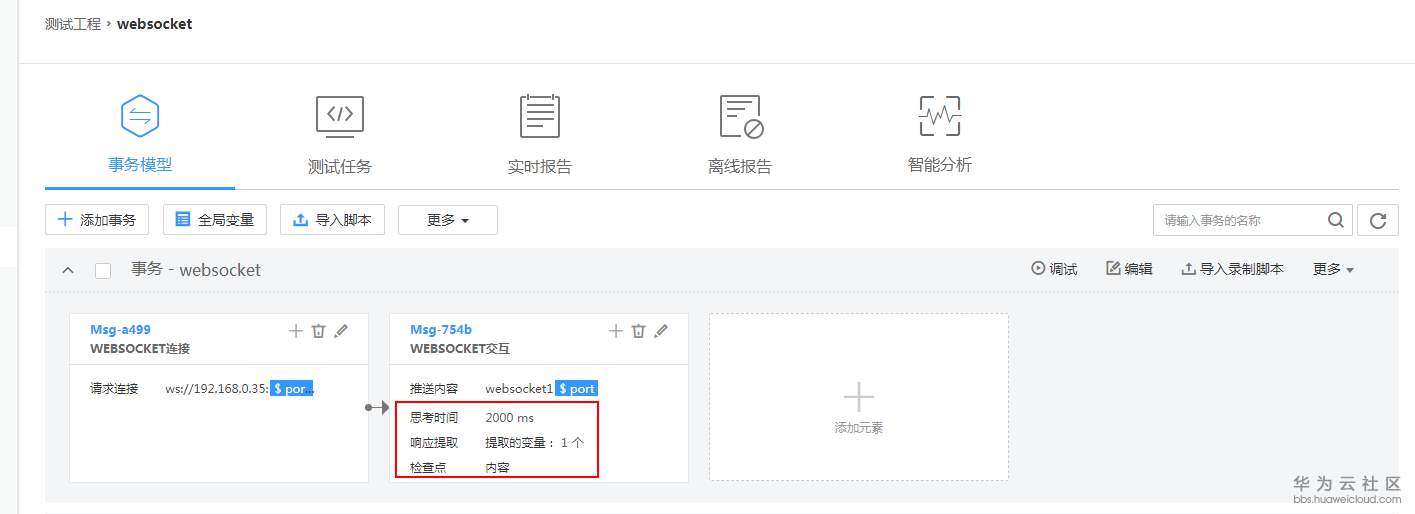This screenshot has height=514, width=1415.
Task: Click the 事务模型 hexagon icon
Action: point(140,116)
